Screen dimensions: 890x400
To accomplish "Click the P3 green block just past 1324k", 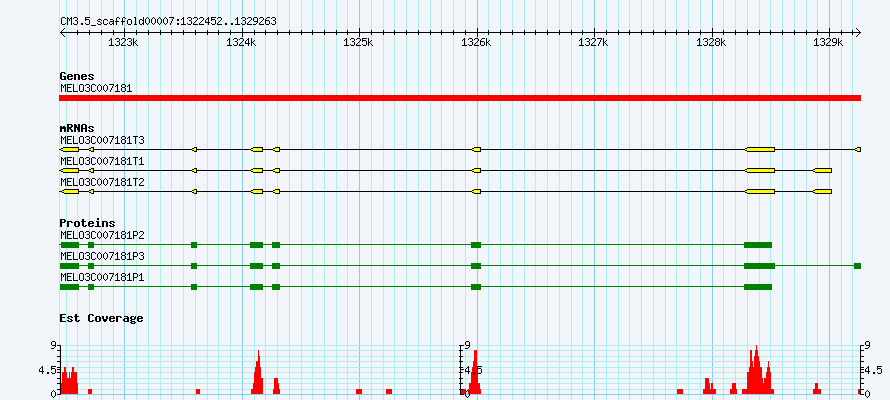I will (257, 266).
